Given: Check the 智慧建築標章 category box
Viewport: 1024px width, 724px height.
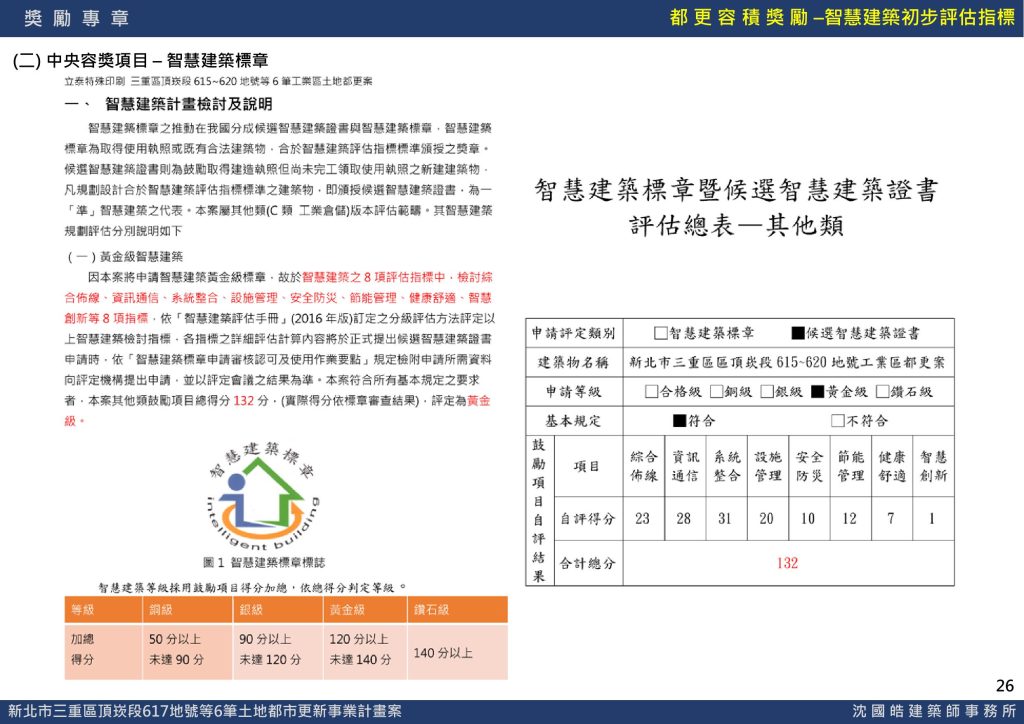Looking at the screenshot, I should click(661, 333).
